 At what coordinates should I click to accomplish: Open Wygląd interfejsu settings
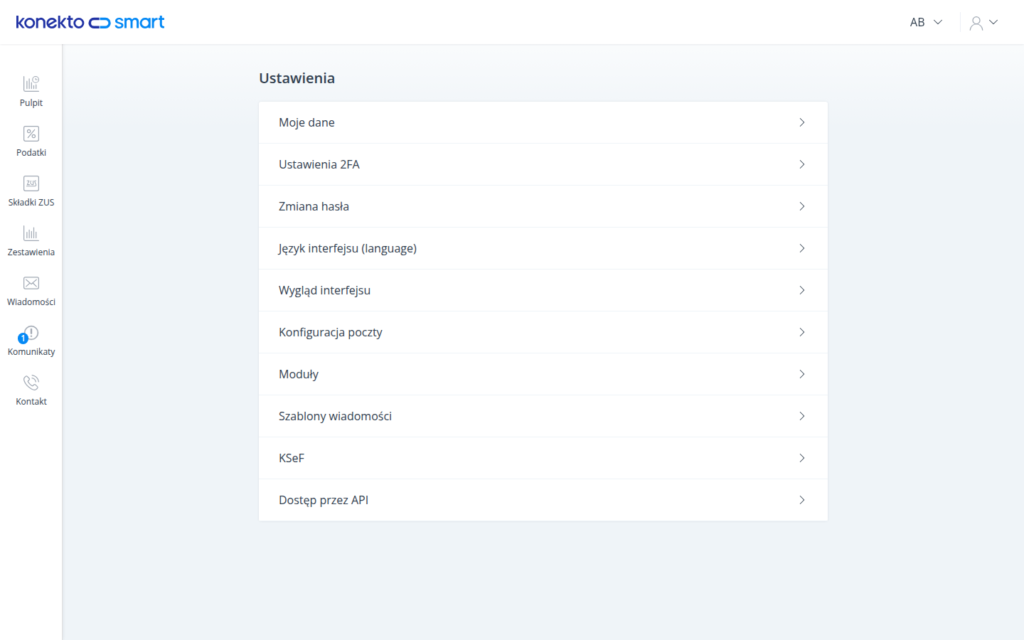point(543,290)
